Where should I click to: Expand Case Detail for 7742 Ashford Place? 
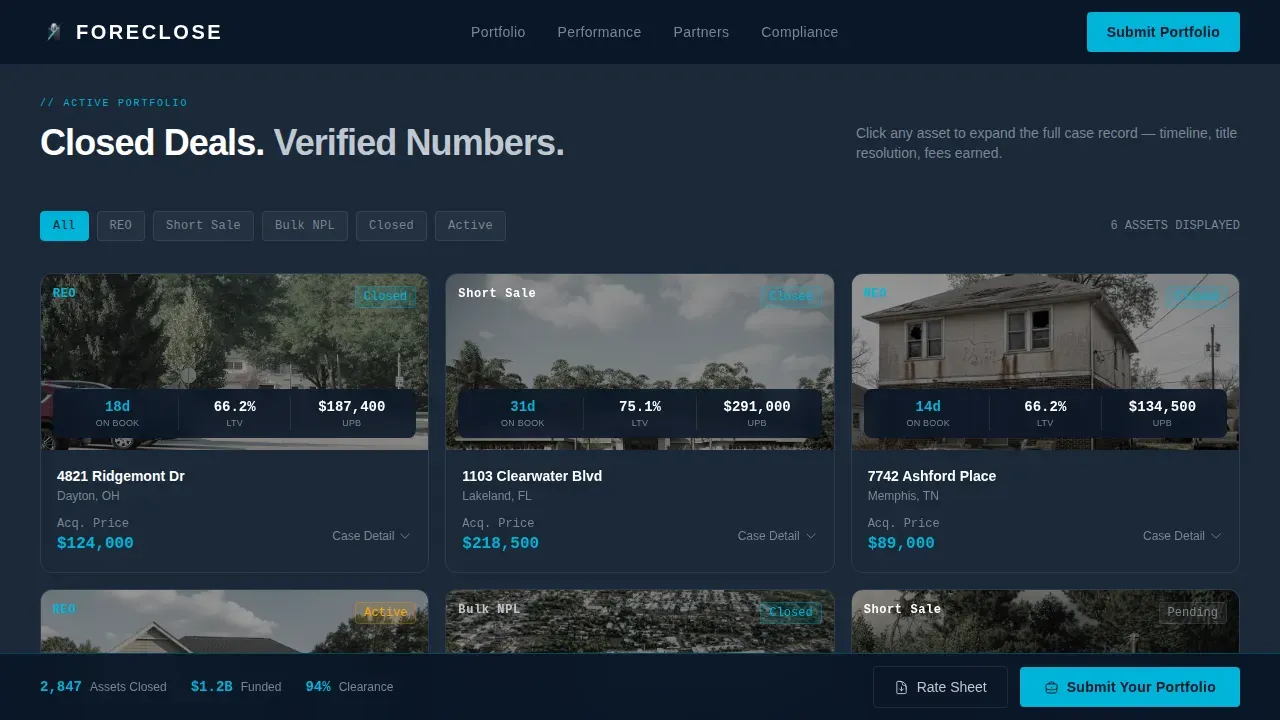pos(1182,536)
